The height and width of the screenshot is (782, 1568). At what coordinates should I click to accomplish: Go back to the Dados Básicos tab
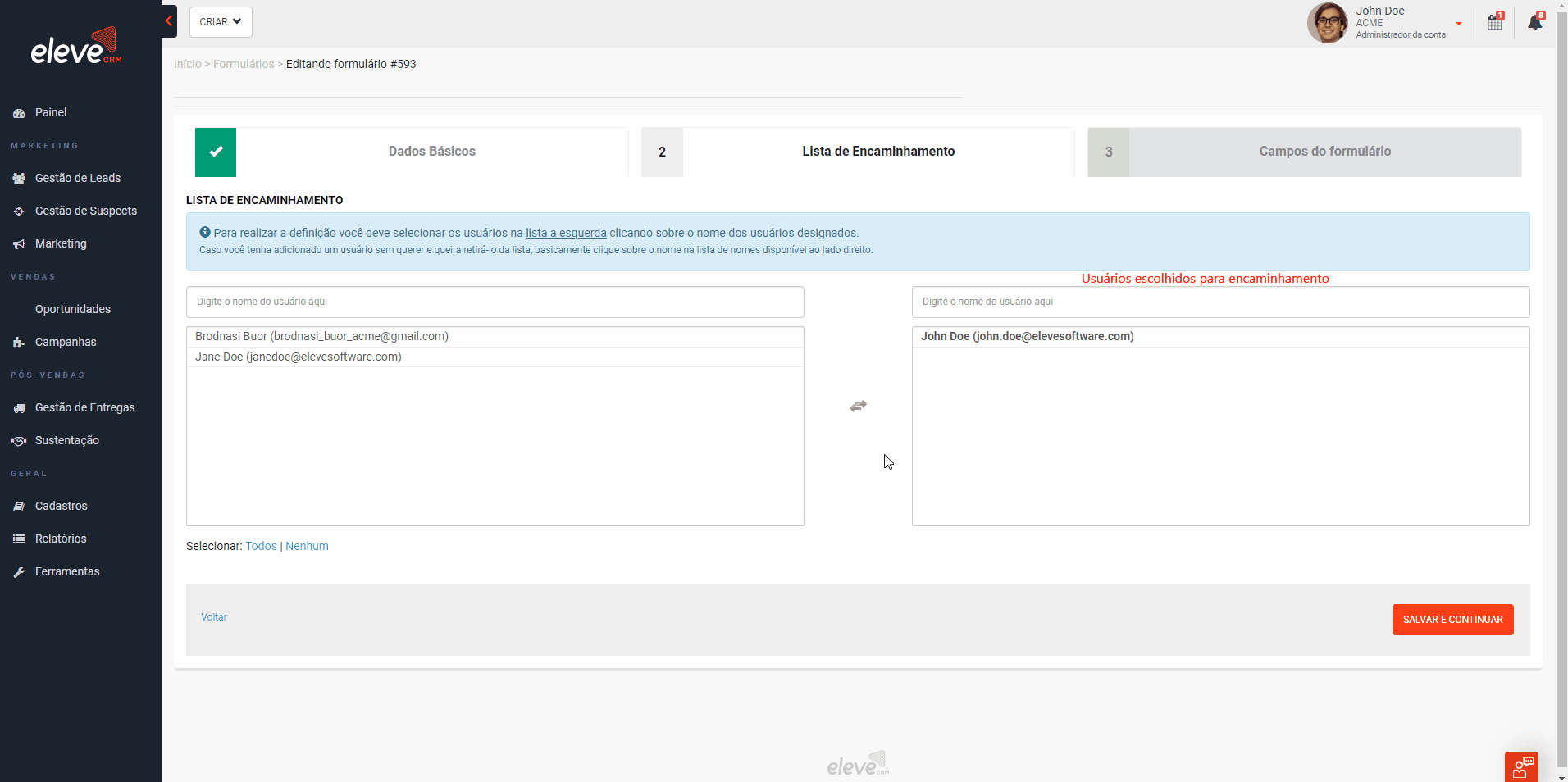pyautogui.click(x=431, y=152)
